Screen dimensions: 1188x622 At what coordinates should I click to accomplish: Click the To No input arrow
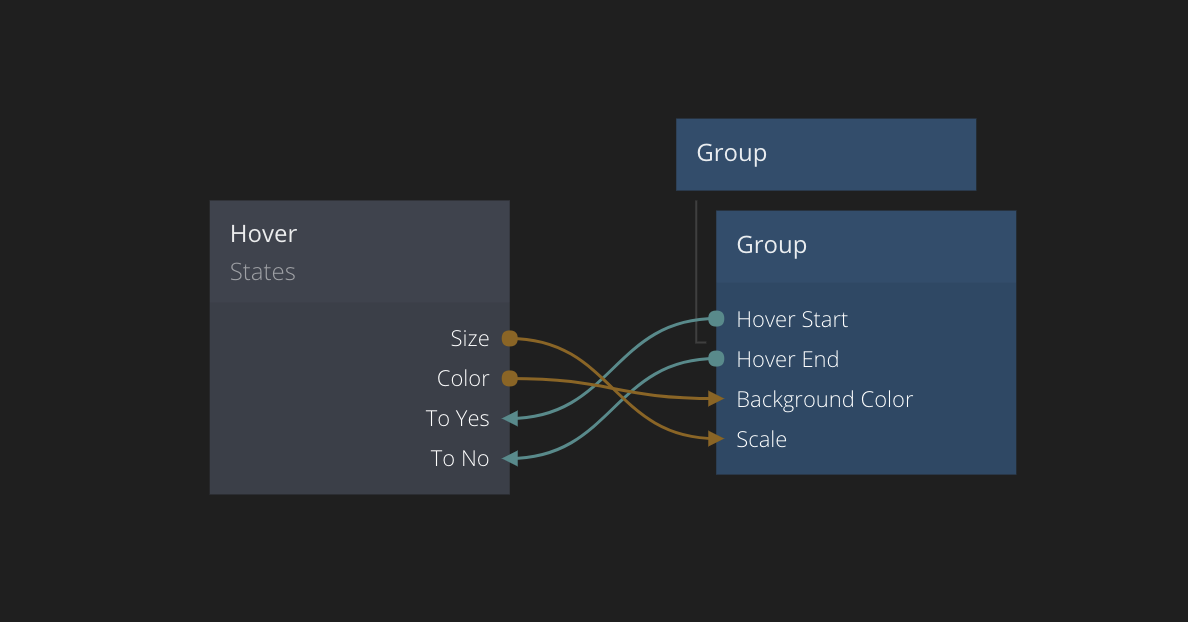click(x=510, y=458)
